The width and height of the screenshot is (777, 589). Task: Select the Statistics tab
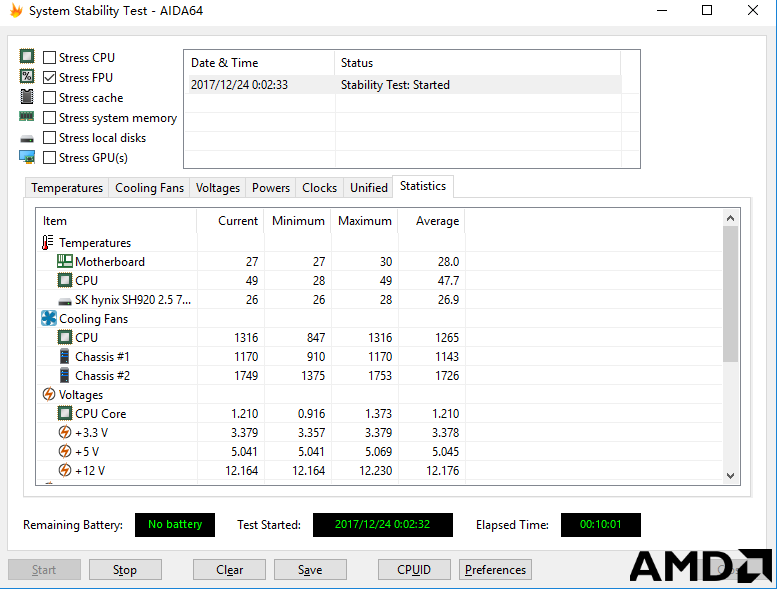click(x=423, y=186)
